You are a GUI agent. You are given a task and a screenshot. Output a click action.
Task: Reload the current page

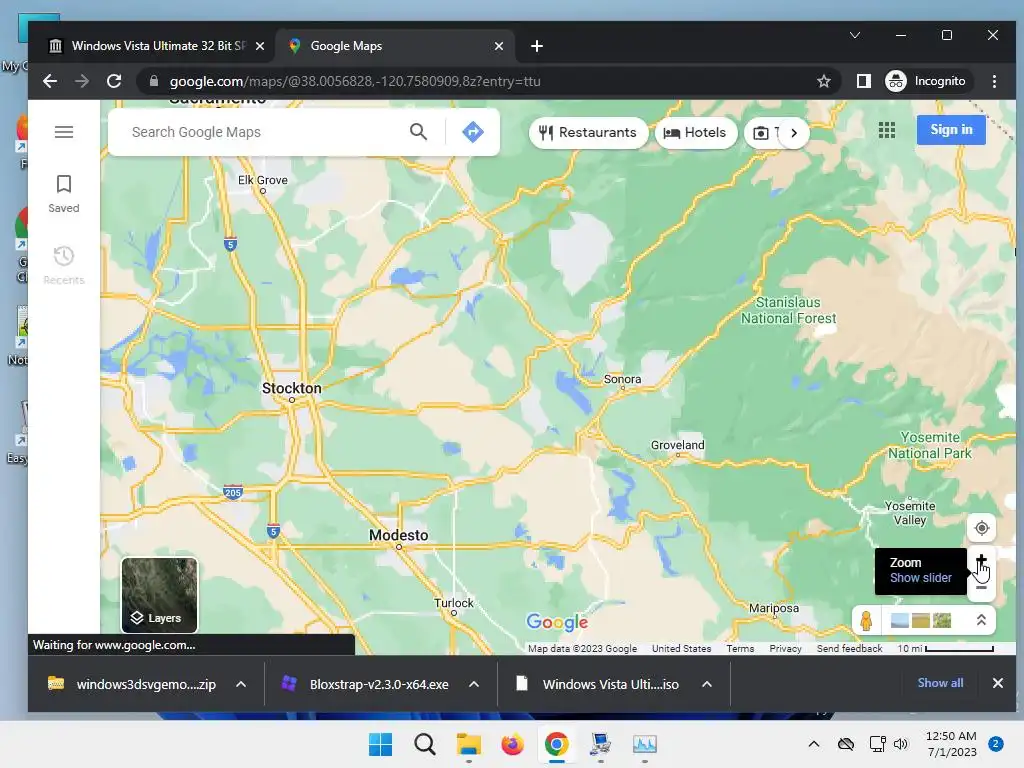coord(114,81)
